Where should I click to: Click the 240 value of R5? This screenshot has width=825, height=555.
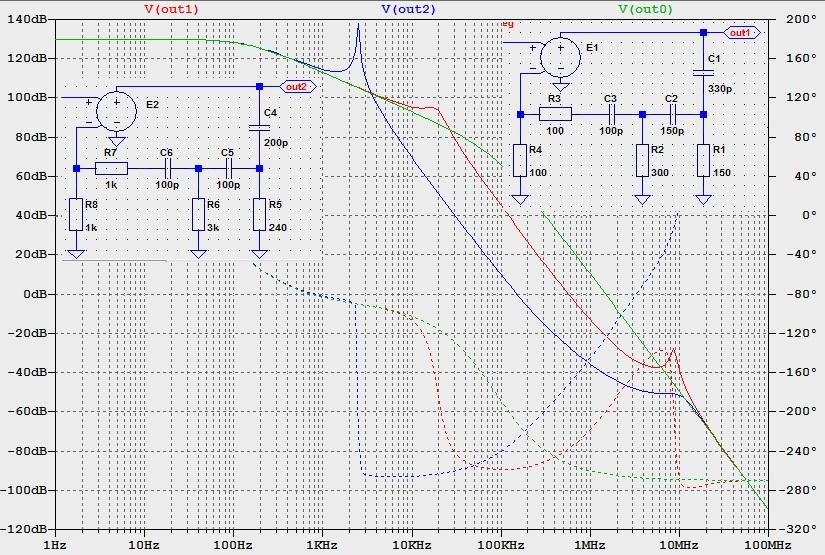coord(278,228)
